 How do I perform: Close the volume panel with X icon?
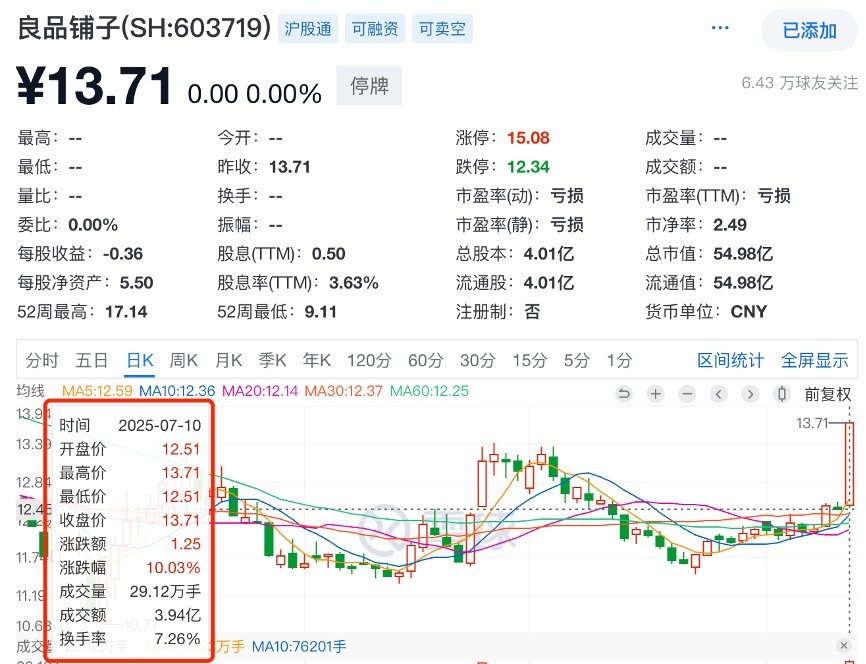click(843, 645)
